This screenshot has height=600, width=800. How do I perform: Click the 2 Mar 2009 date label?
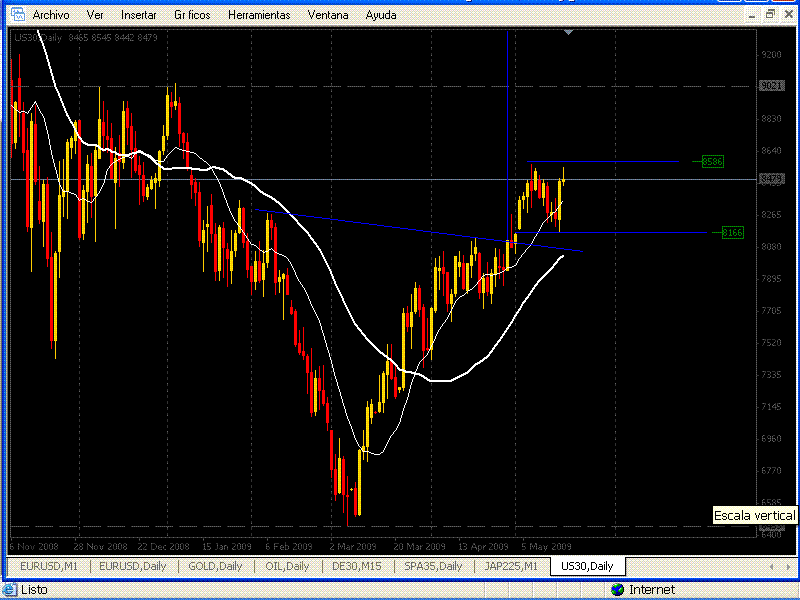pos(353,546)
